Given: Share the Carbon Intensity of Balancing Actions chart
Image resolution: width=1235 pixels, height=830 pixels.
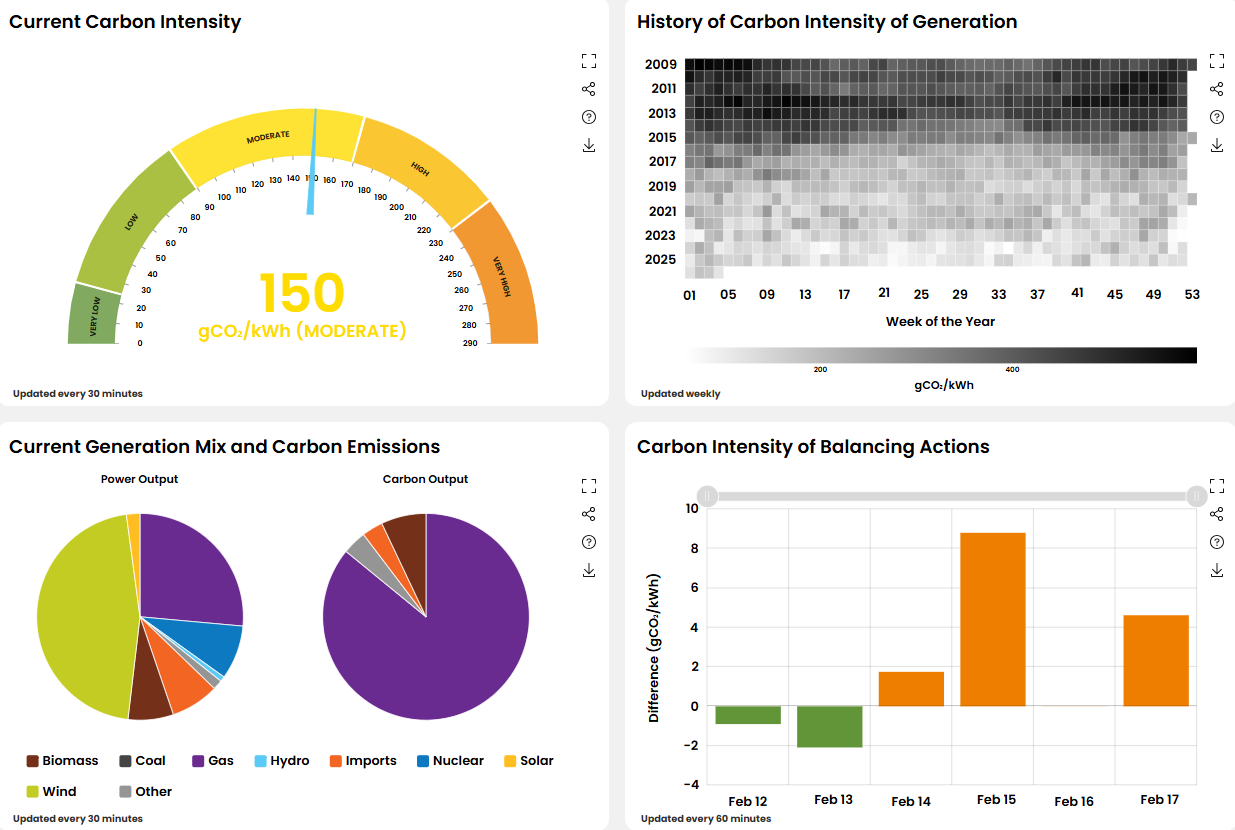Looking at the screenshot, I should pos(1217,514).
